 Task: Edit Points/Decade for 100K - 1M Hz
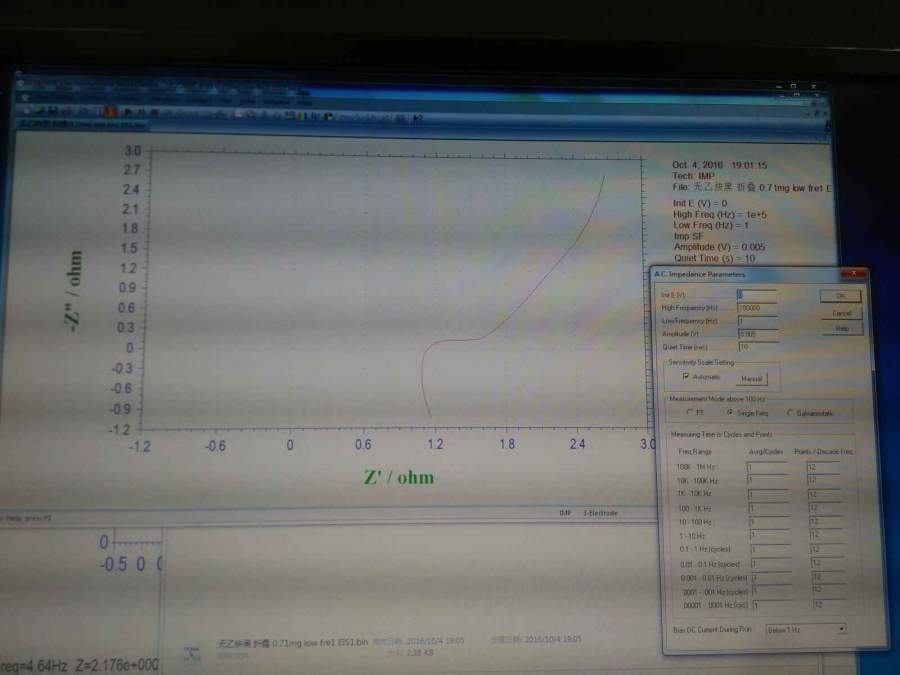(824, 467)
